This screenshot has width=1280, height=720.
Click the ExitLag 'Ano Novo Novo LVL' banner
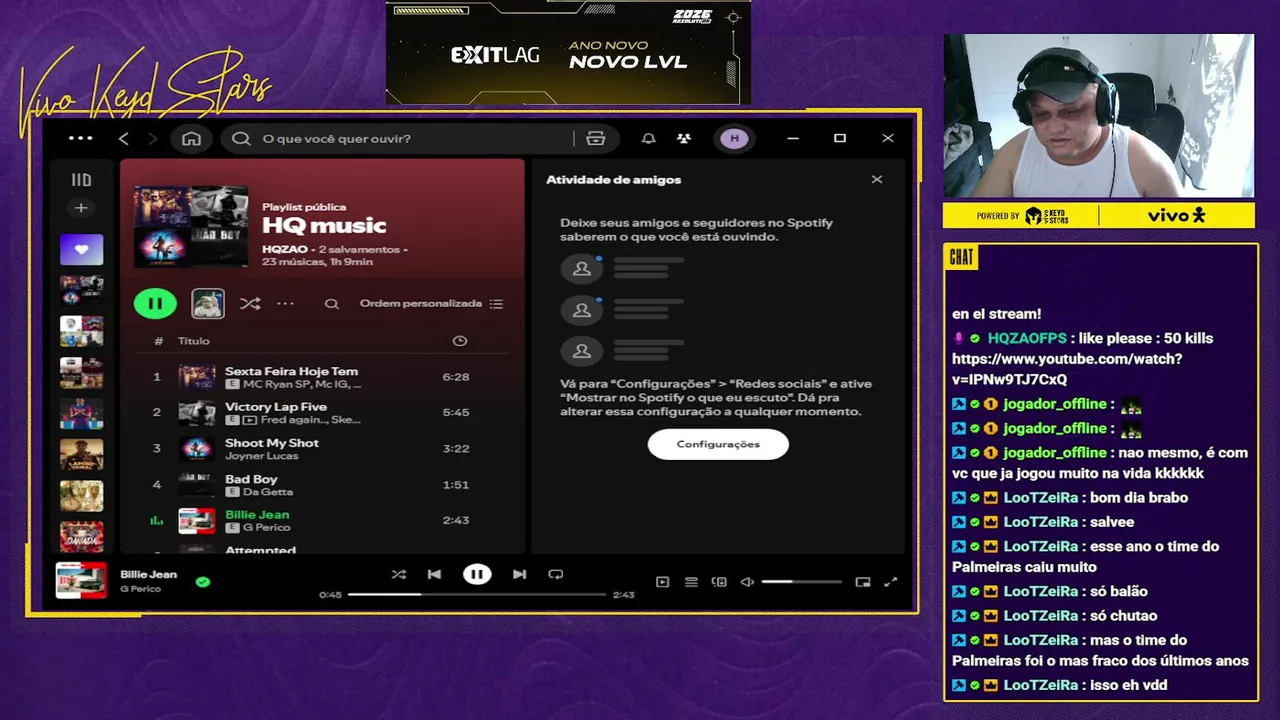tap(568, 52)
